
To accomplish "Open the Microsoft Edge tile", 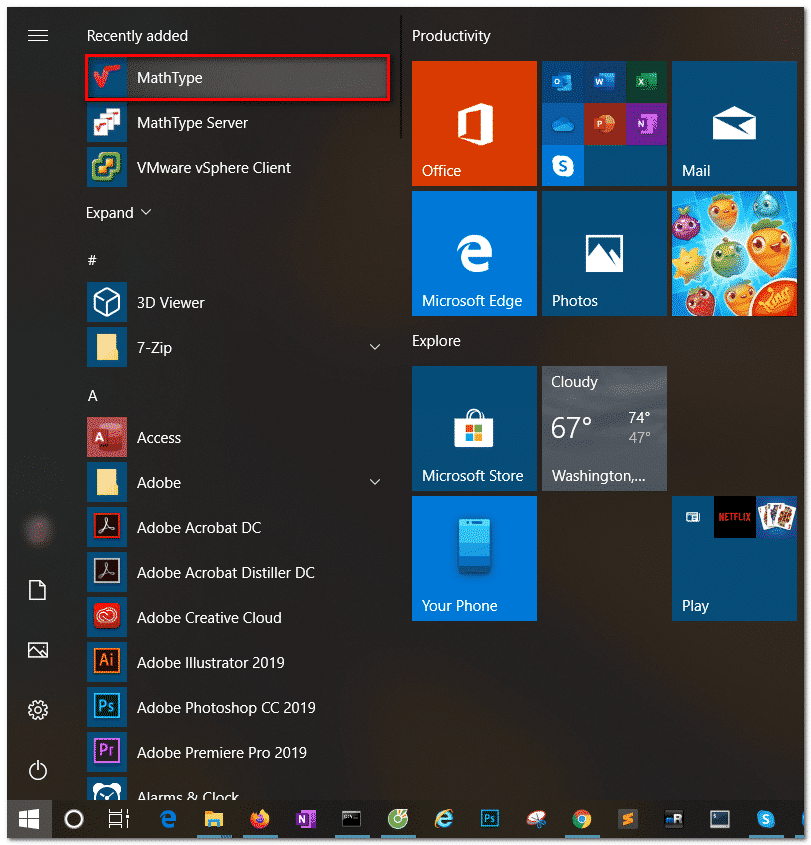I will [474, 254].
